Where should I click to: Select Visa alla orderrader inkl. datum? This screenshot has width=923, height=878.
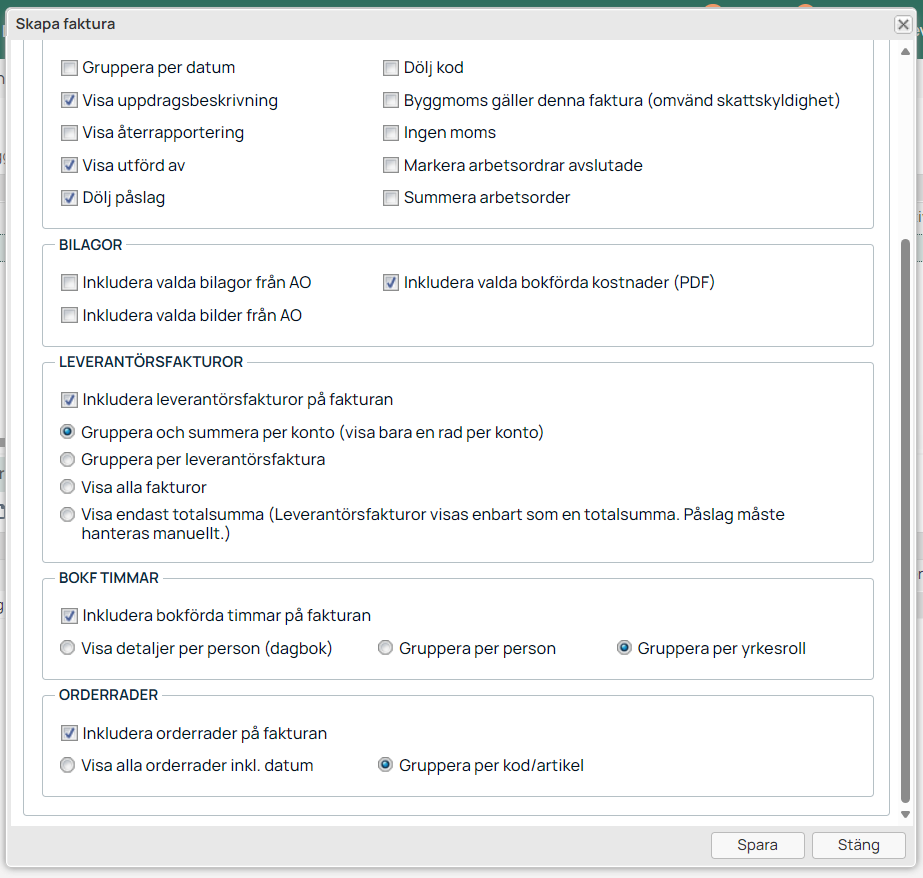pyautogui.click(x=68, y=765)
